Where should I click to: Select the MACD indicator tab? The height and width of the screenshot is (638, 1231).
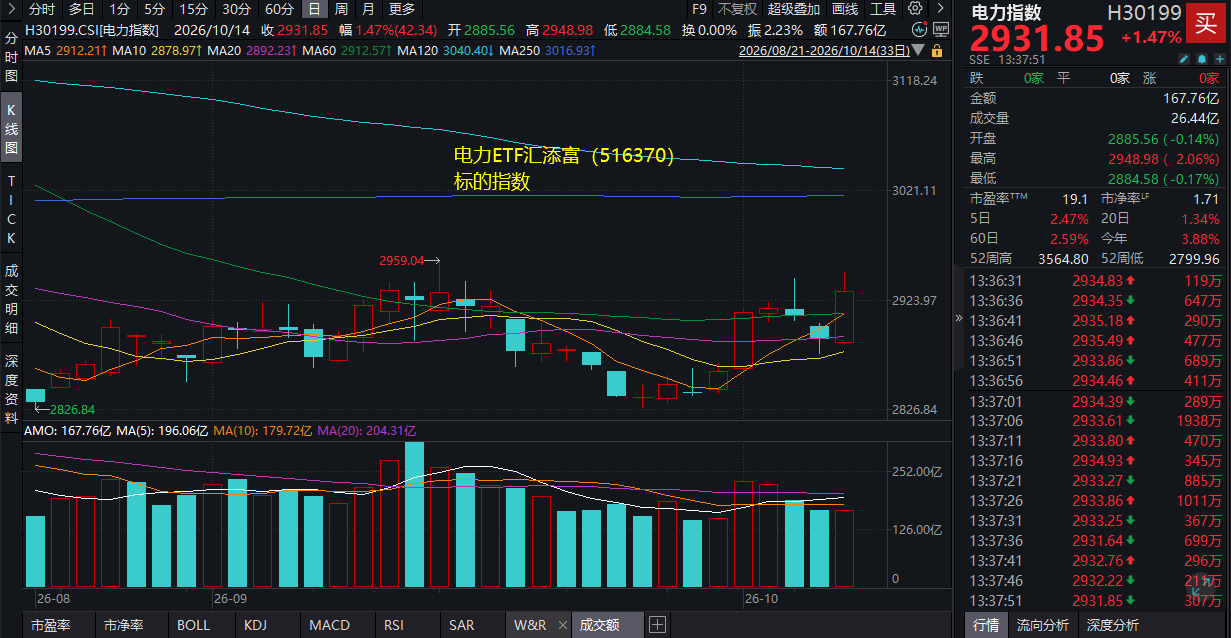330,625
